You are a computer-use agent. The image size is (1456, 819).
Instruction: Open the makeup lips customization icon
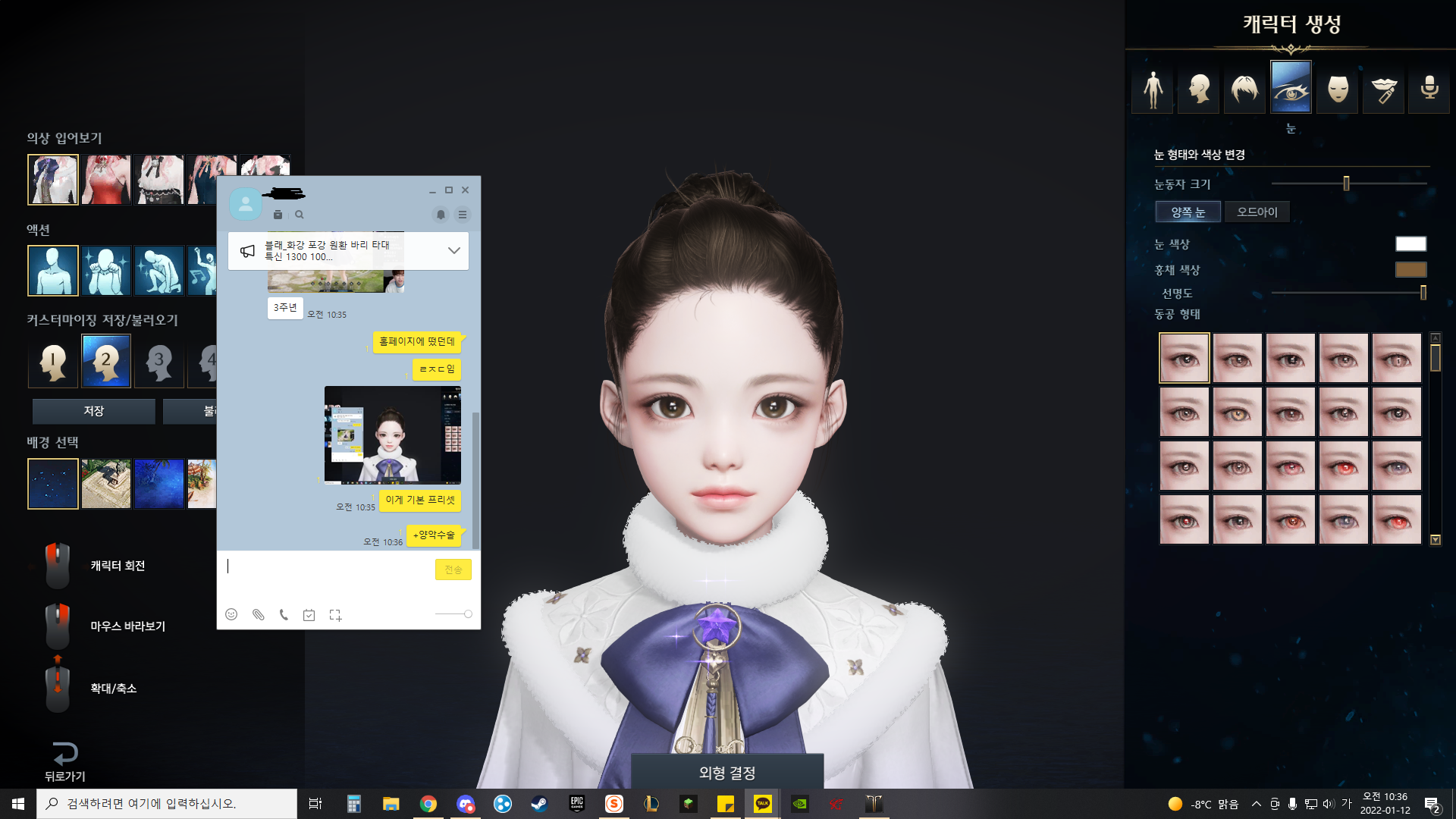coord(1384,89)
